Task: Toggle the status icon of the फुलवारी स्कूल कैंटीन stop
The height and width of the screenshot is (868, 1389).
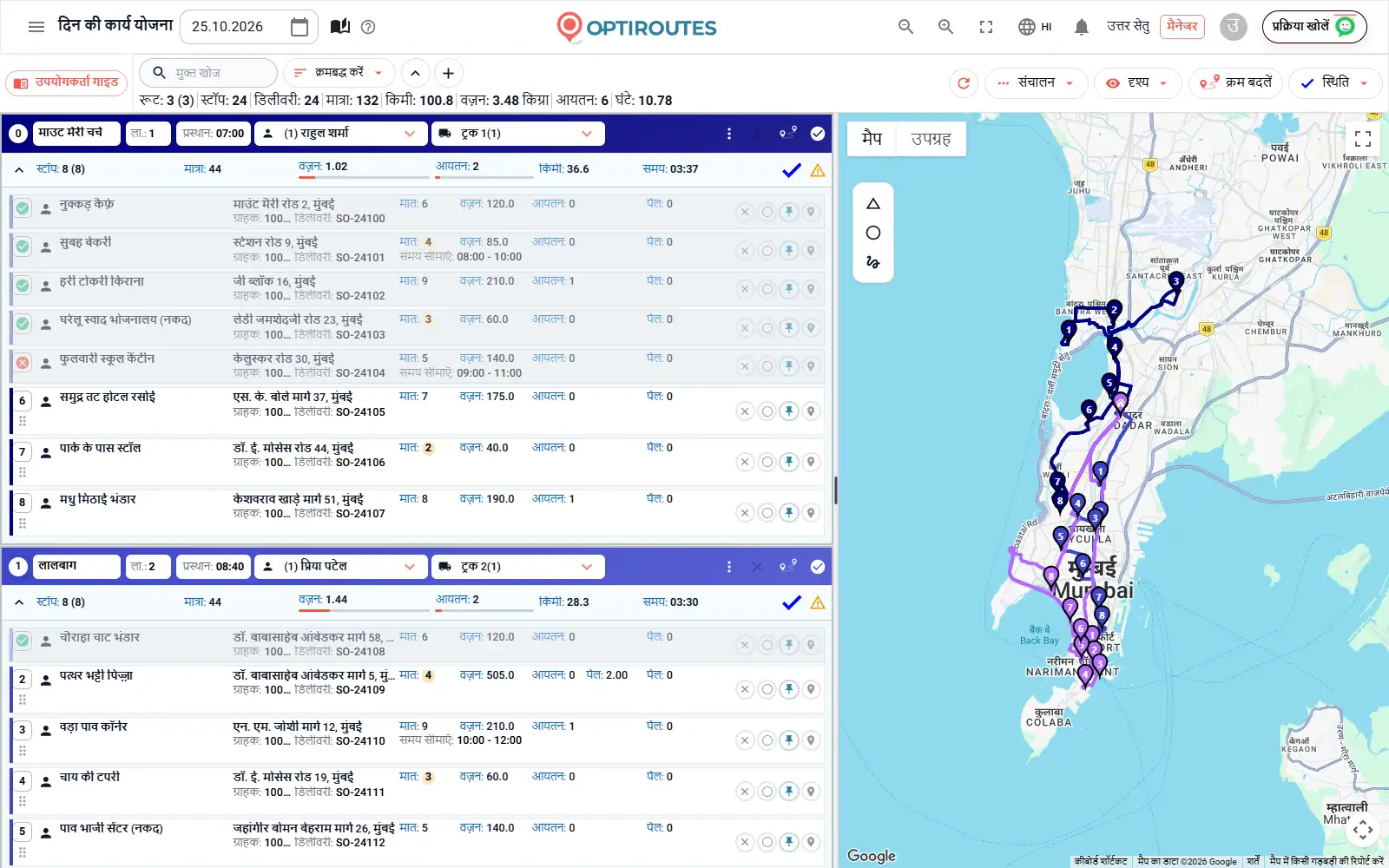Action: pos(23,363)
